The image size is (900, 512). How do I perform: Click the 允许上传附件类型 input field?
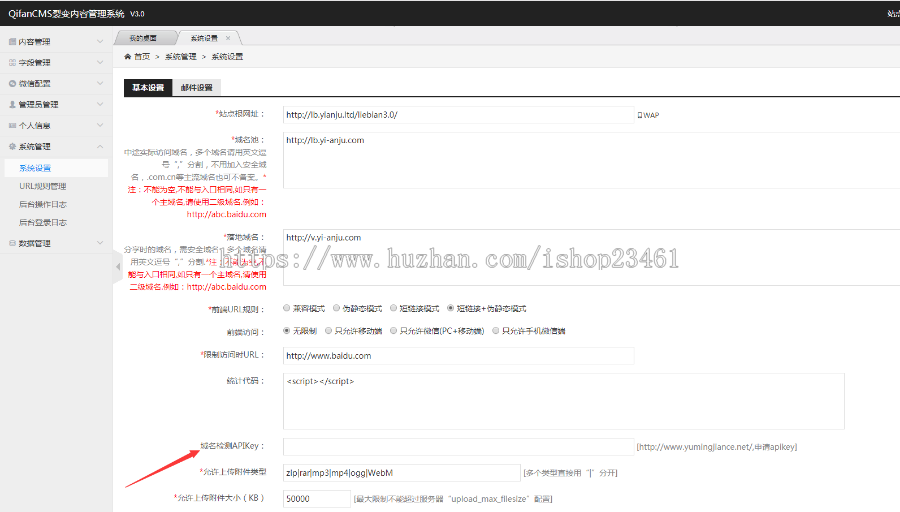(x=402, y=473)
